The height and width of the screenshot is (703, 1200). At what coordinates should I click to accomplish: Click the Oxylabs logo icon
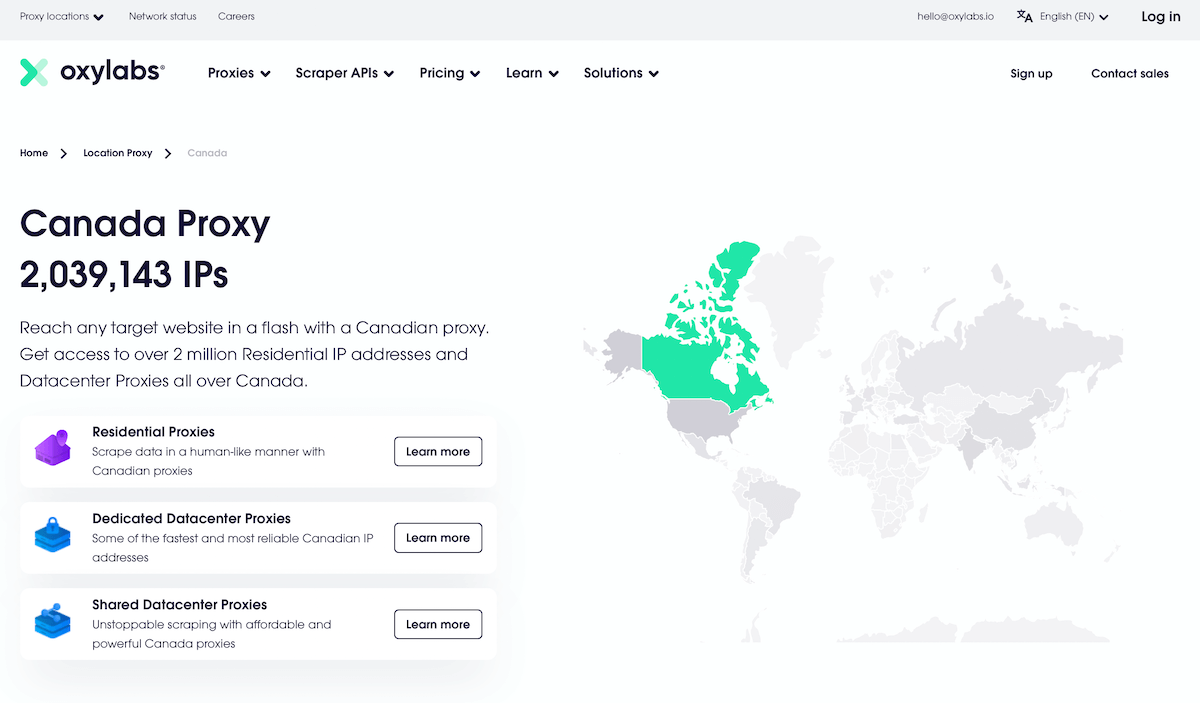coord(34,72)
